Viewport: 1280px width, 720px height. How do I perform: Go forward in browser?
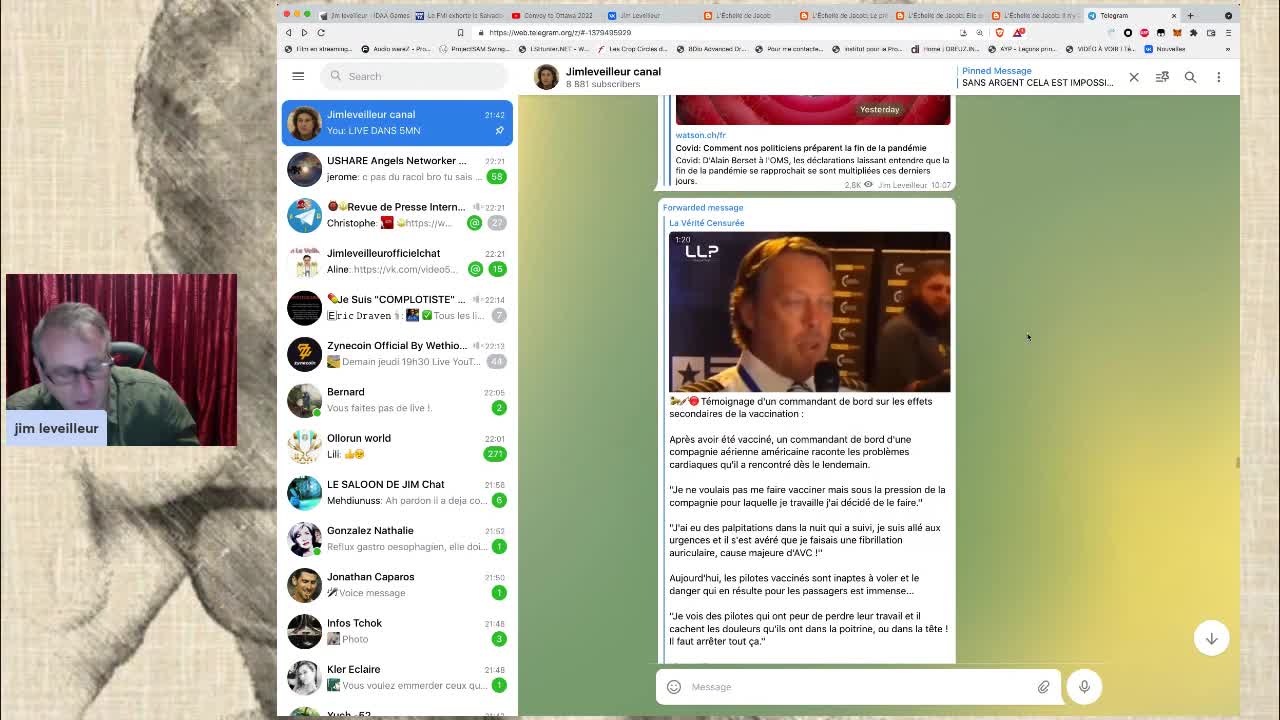tap(304, 32)
